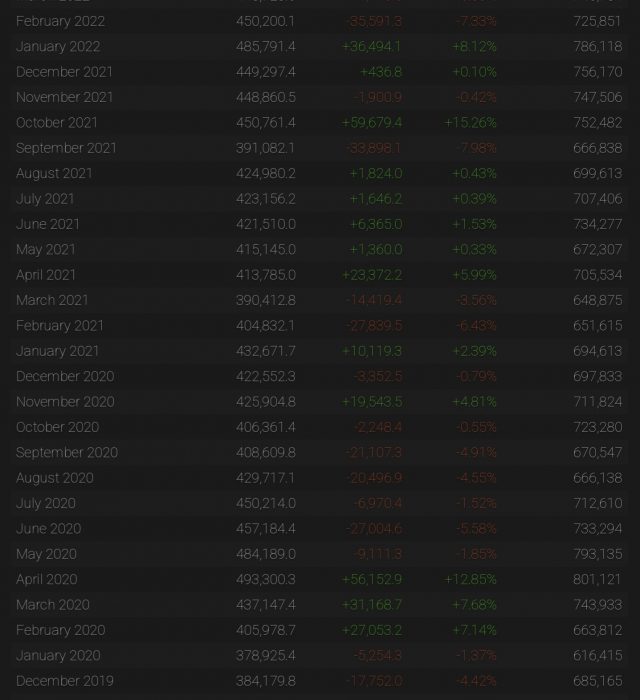Select peak players value 793,135
Screen dimensions: 640x700
point(598,554)
